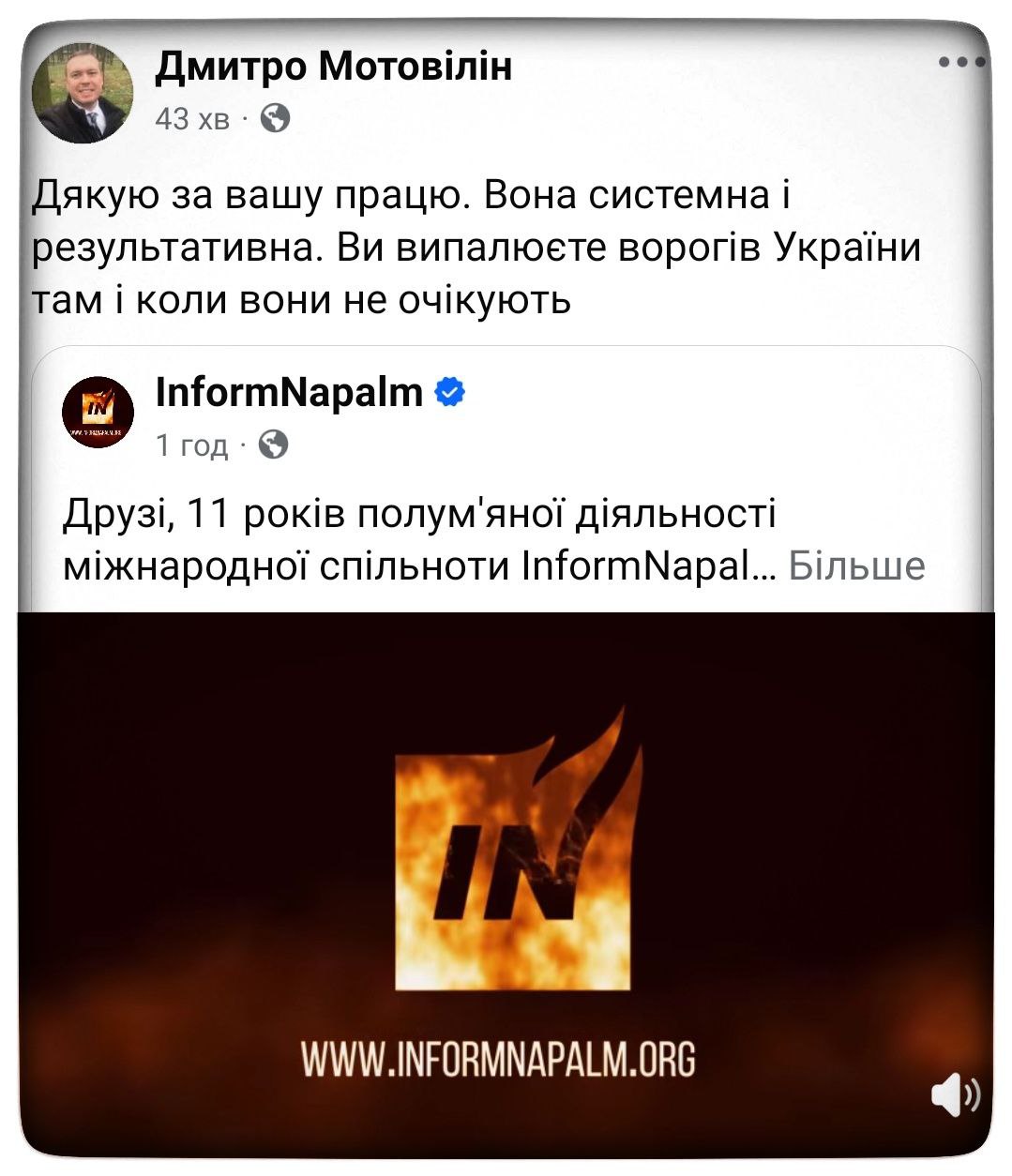This screenshot has width=1012, height=1176.
Task: Click the globe privacy icon beside 1 год
Action: [x=273, y=444]
